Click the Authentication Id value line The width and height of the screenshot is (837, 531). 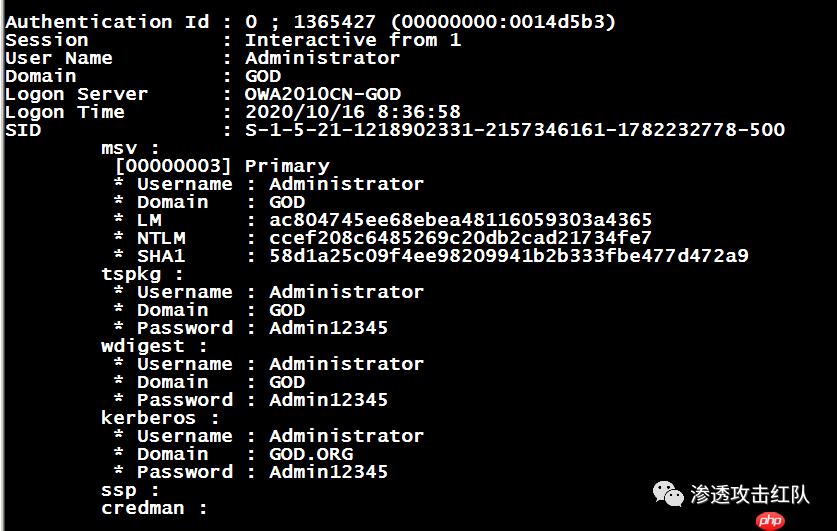(x=430, y=22)
